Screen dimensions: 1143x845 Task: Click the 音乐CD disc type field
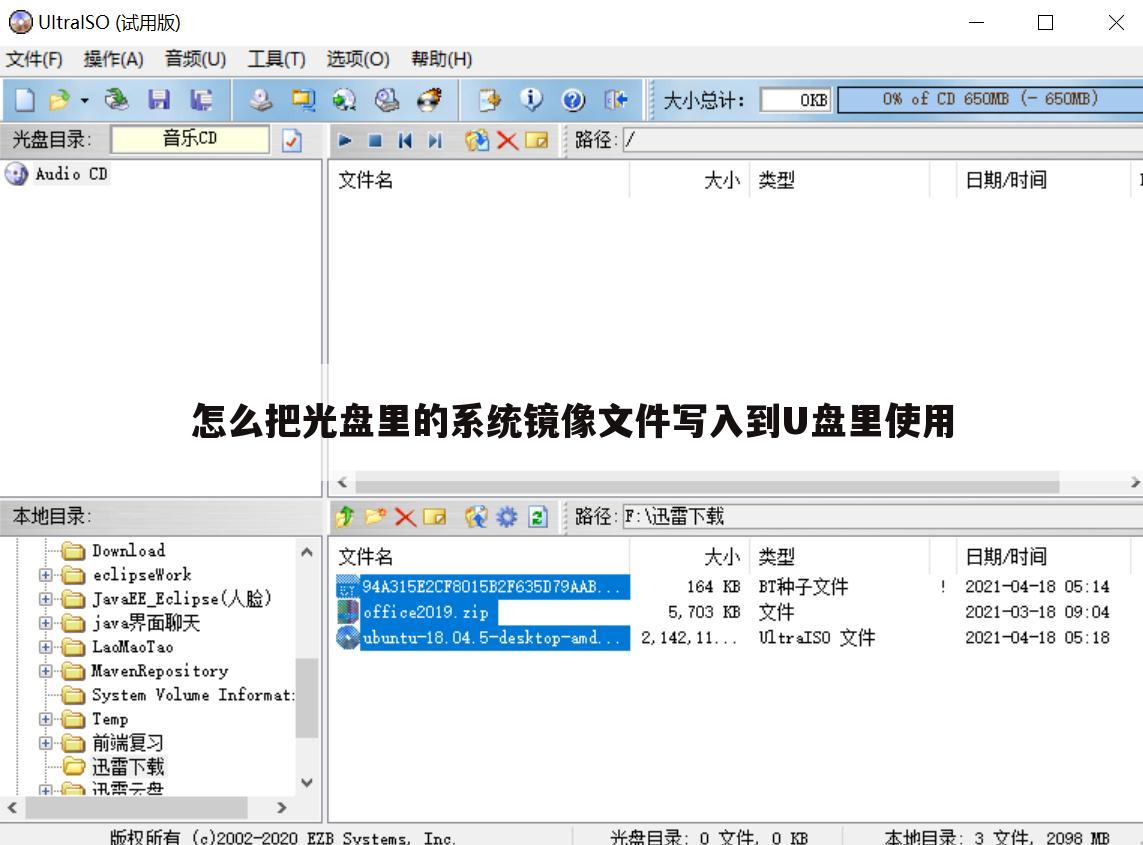[x=190, y=139]
